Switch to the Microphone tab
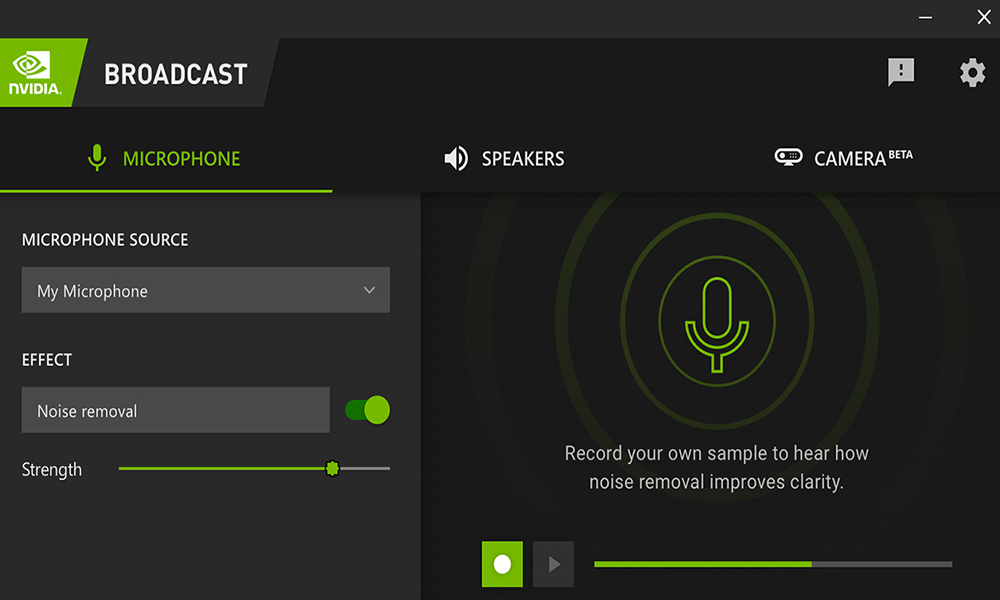Image resolution: width=1000 pixels, height=600 pixels. [166, 159]
